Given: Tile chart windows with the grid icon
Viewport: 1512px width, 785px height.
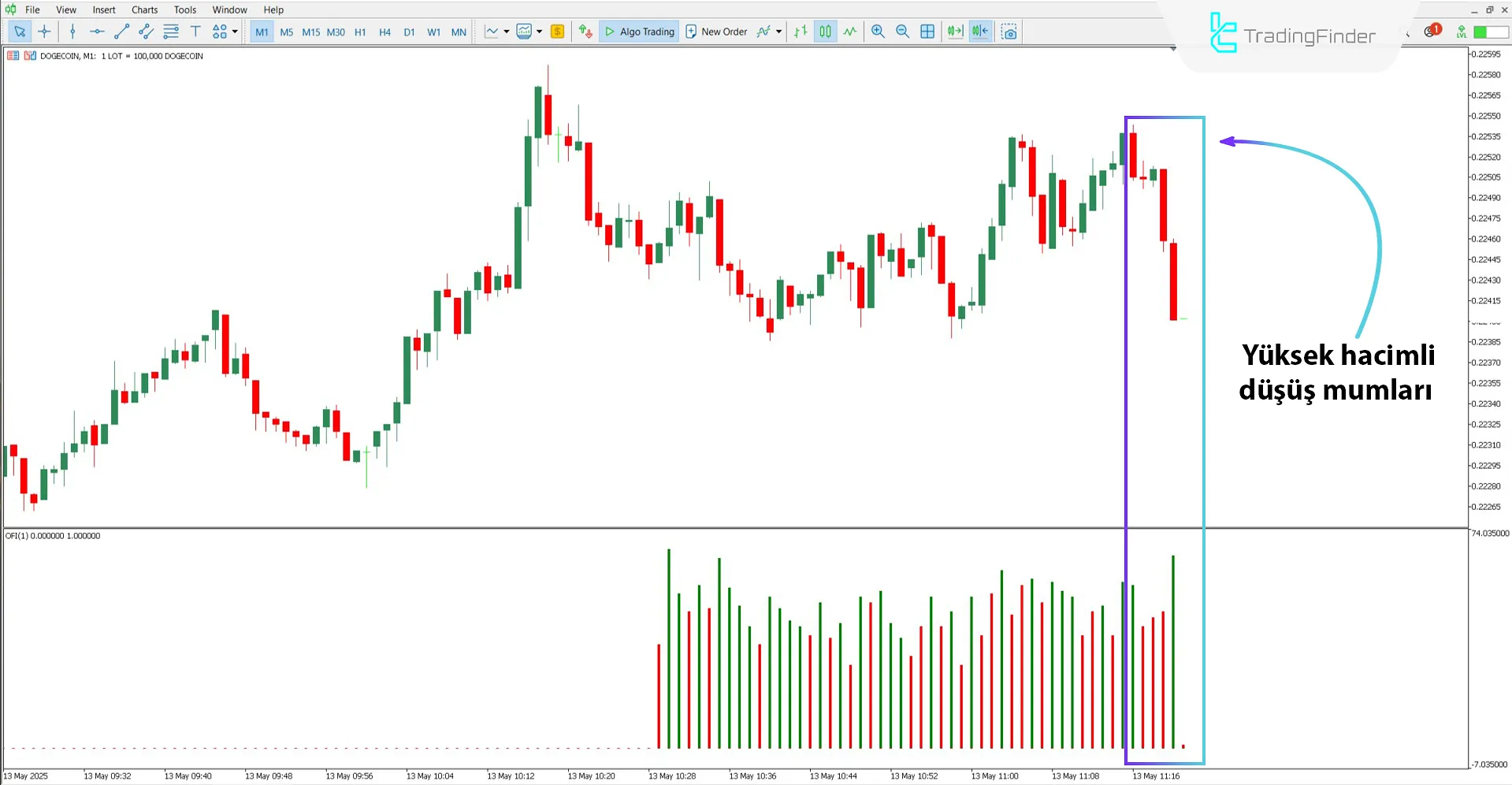Looking at the screenshot, I should (x=927, y=32).
